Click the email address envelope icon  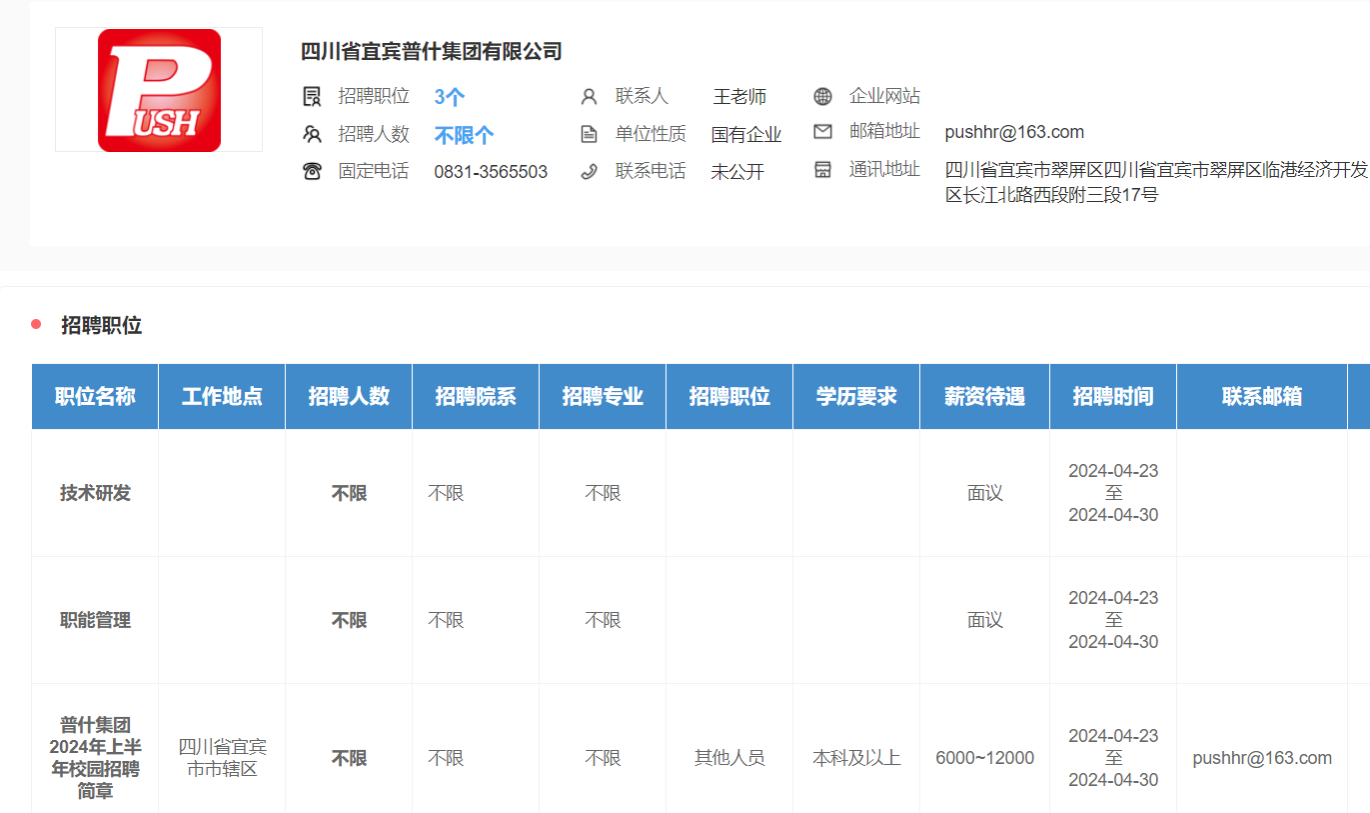pyautogui.click(x=823, y=132)
